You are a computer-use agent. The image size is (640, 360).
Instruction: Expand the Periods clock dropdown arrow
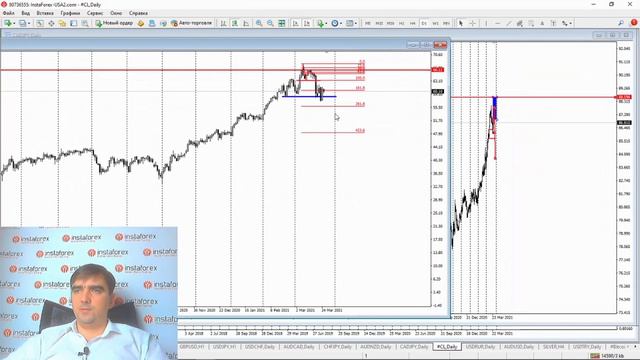coord(341,23)
